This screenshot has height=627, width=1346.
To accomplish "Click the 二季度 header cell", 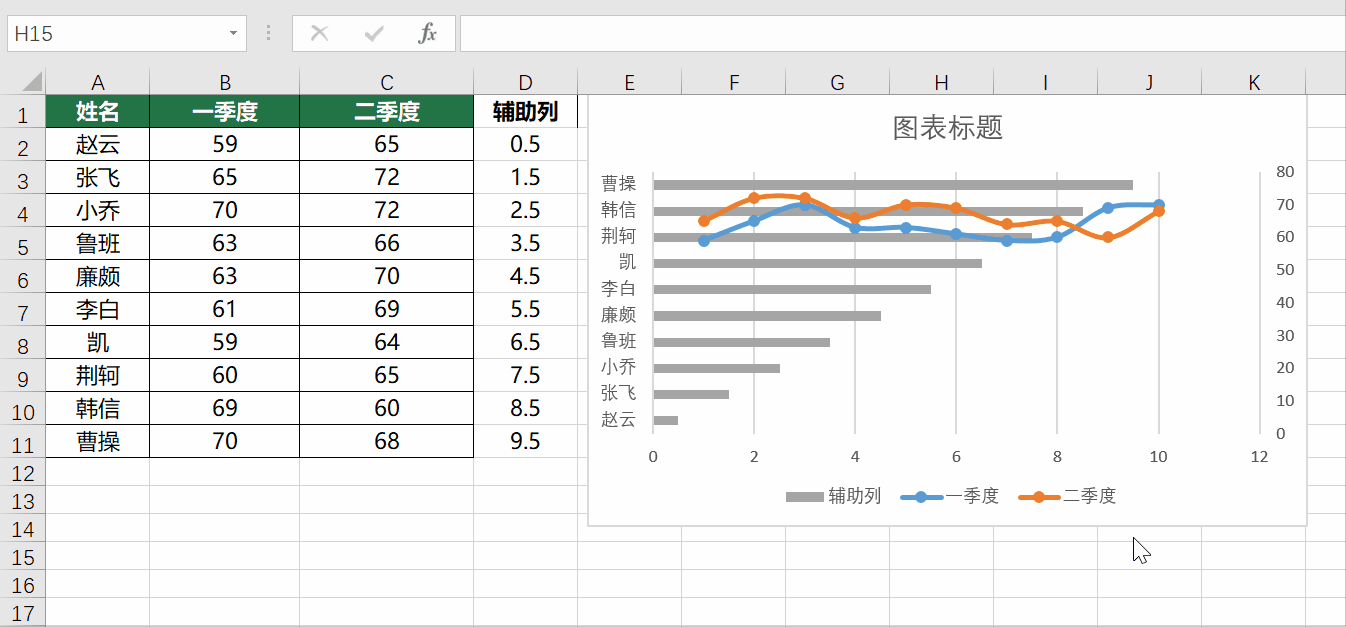I will 387,112.
